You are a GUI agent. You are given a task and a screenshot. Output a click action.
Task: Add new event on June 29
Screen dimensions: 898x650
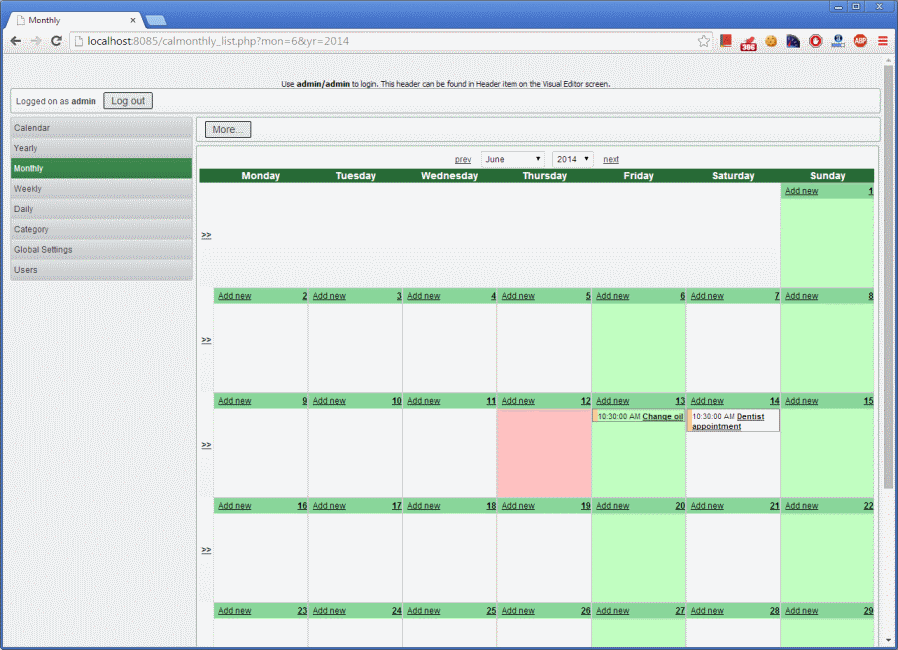click(801, 610)
